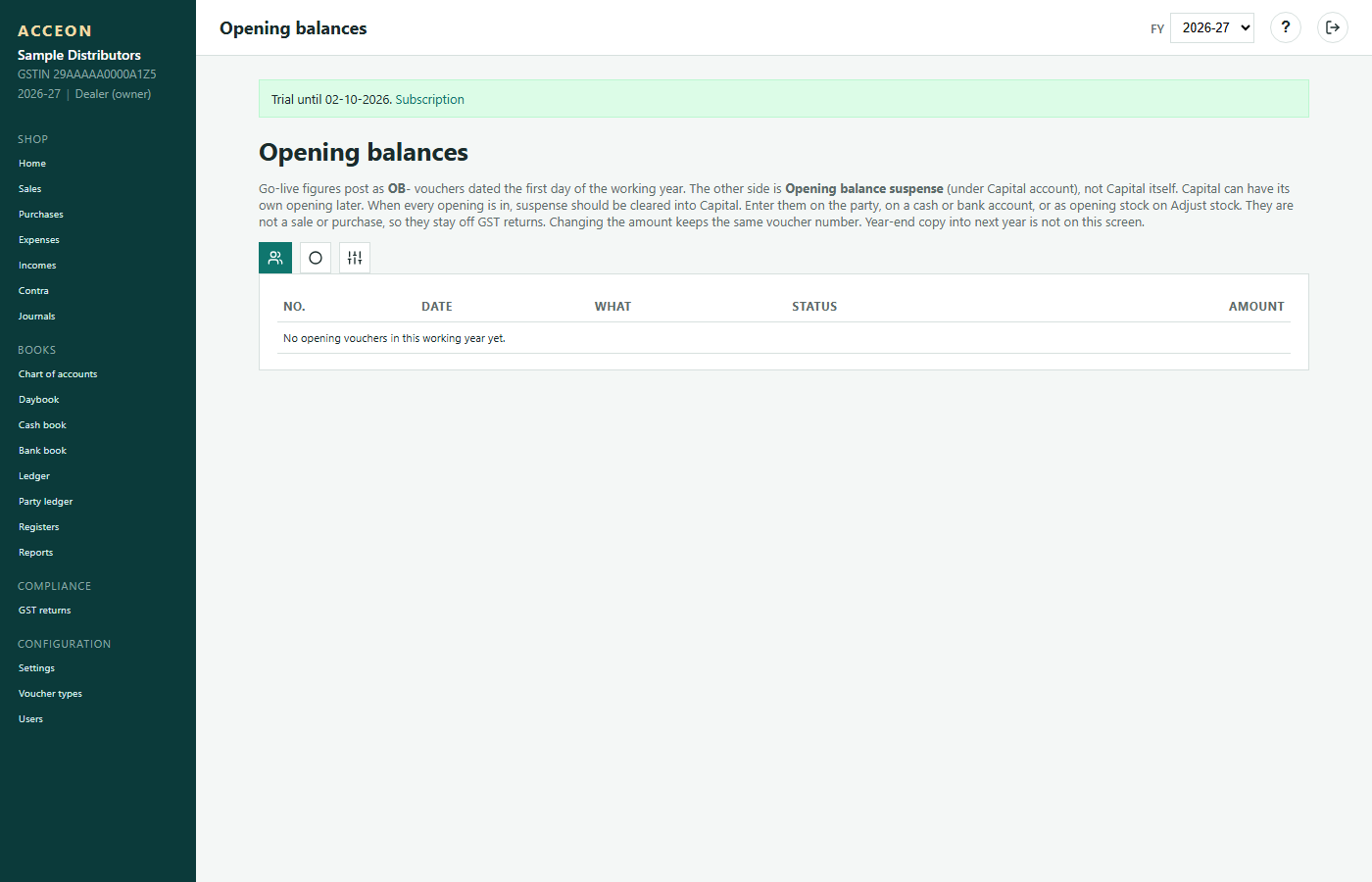Open the Party ledger
The height and width of the screenshot is (882, 1372).
[46, 502]
